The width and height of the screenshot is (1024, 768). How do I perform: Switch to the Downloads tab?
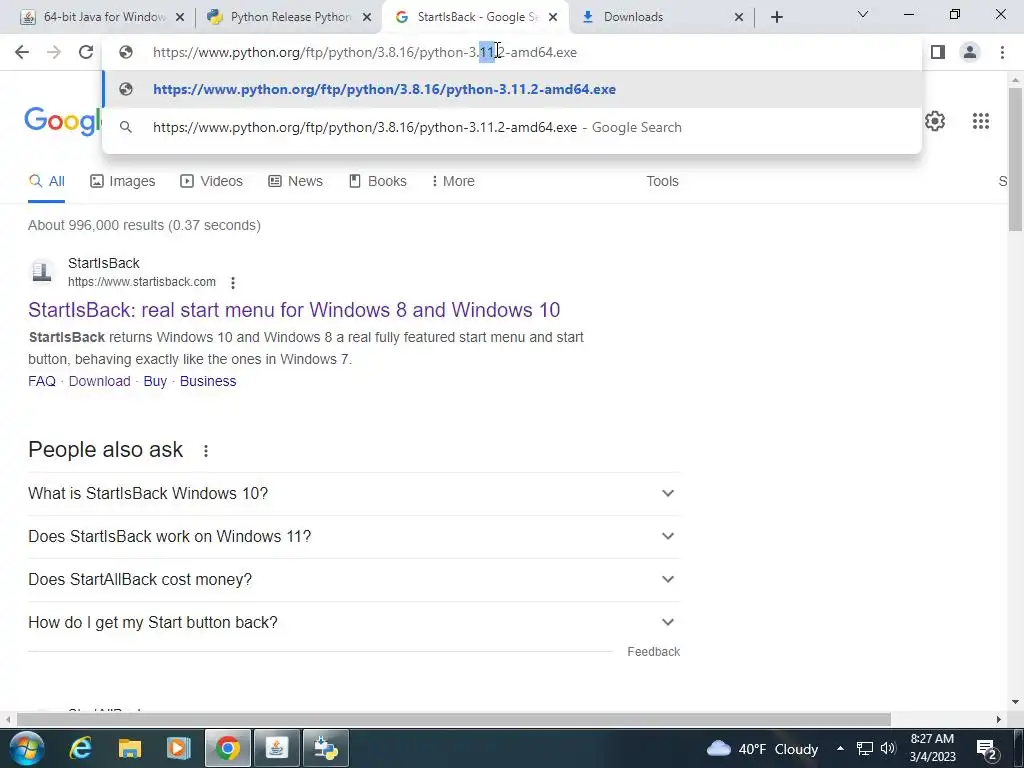[x=660, y=17]
